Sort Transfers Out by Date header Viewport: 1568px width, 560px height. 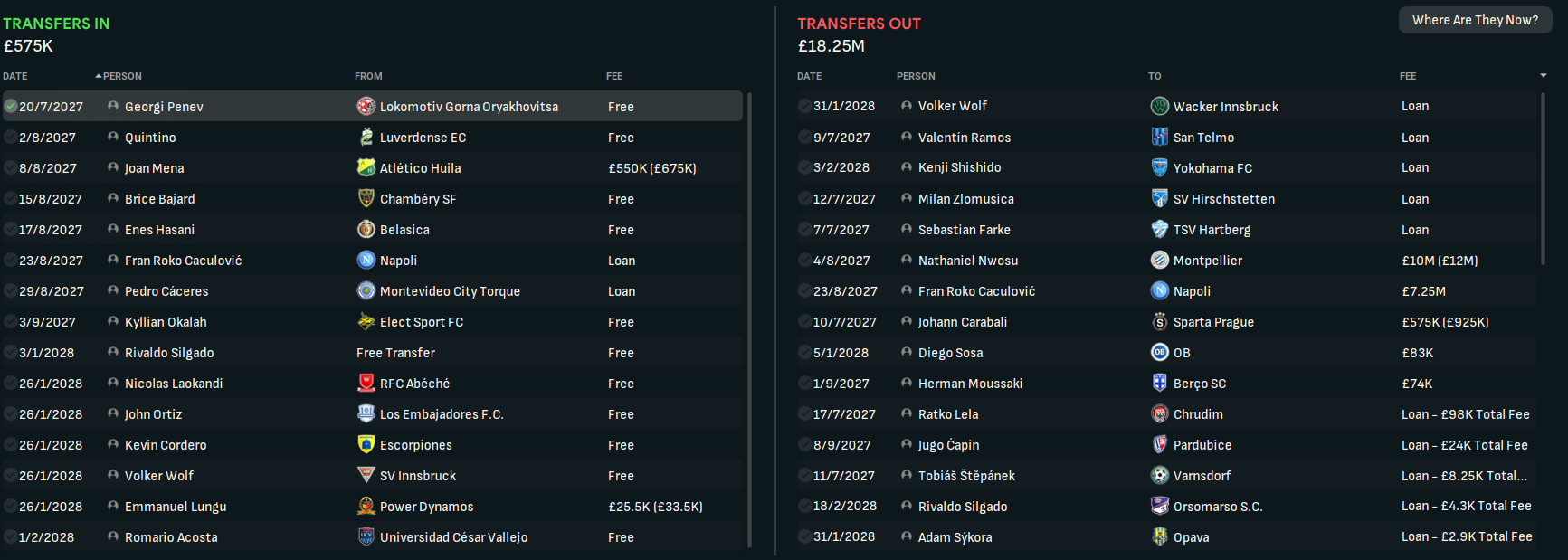pos(809,76)
